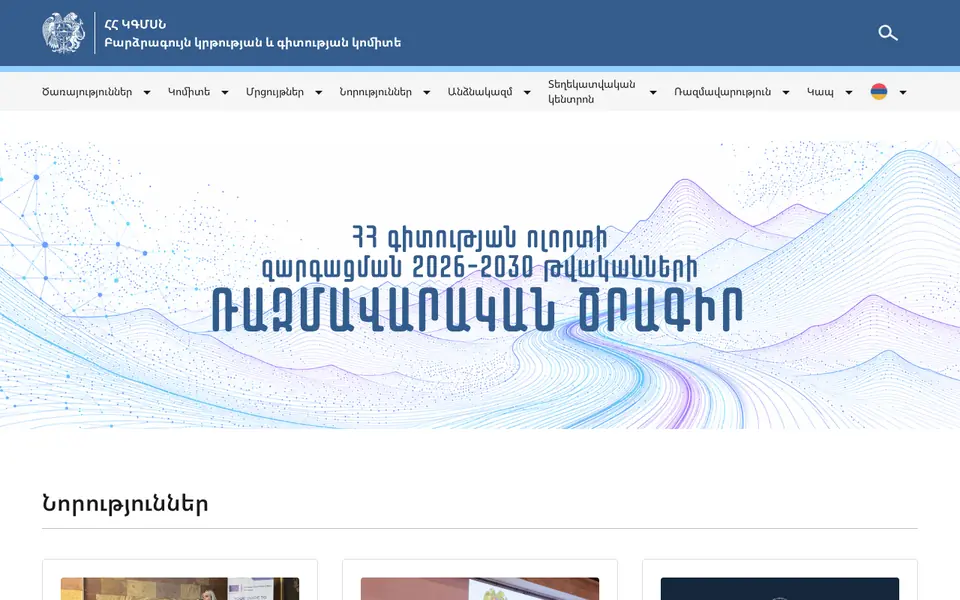
Task: Click the ՀՀ ԿԳՄՍՆ header title
Action: coord(135,24)
